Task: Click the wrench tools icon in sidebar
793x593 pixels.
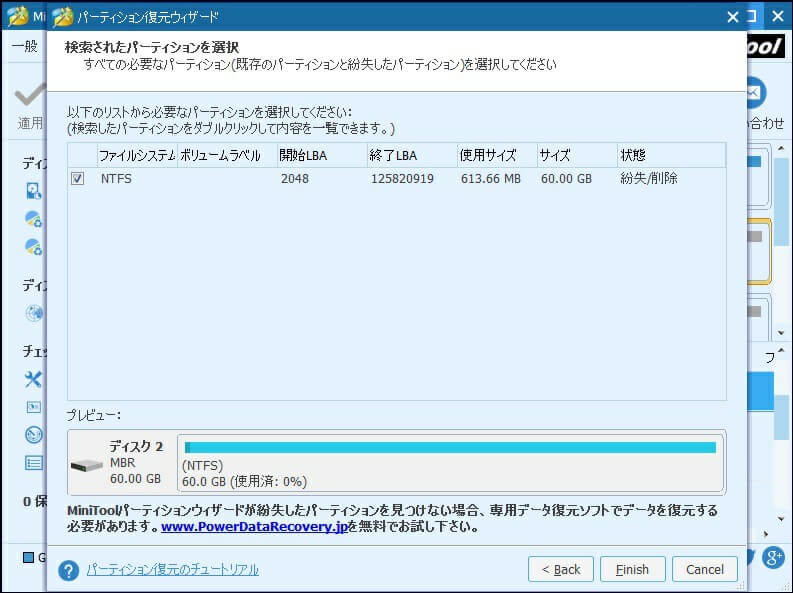Action: pyautogui.click(x=33, y=379)
